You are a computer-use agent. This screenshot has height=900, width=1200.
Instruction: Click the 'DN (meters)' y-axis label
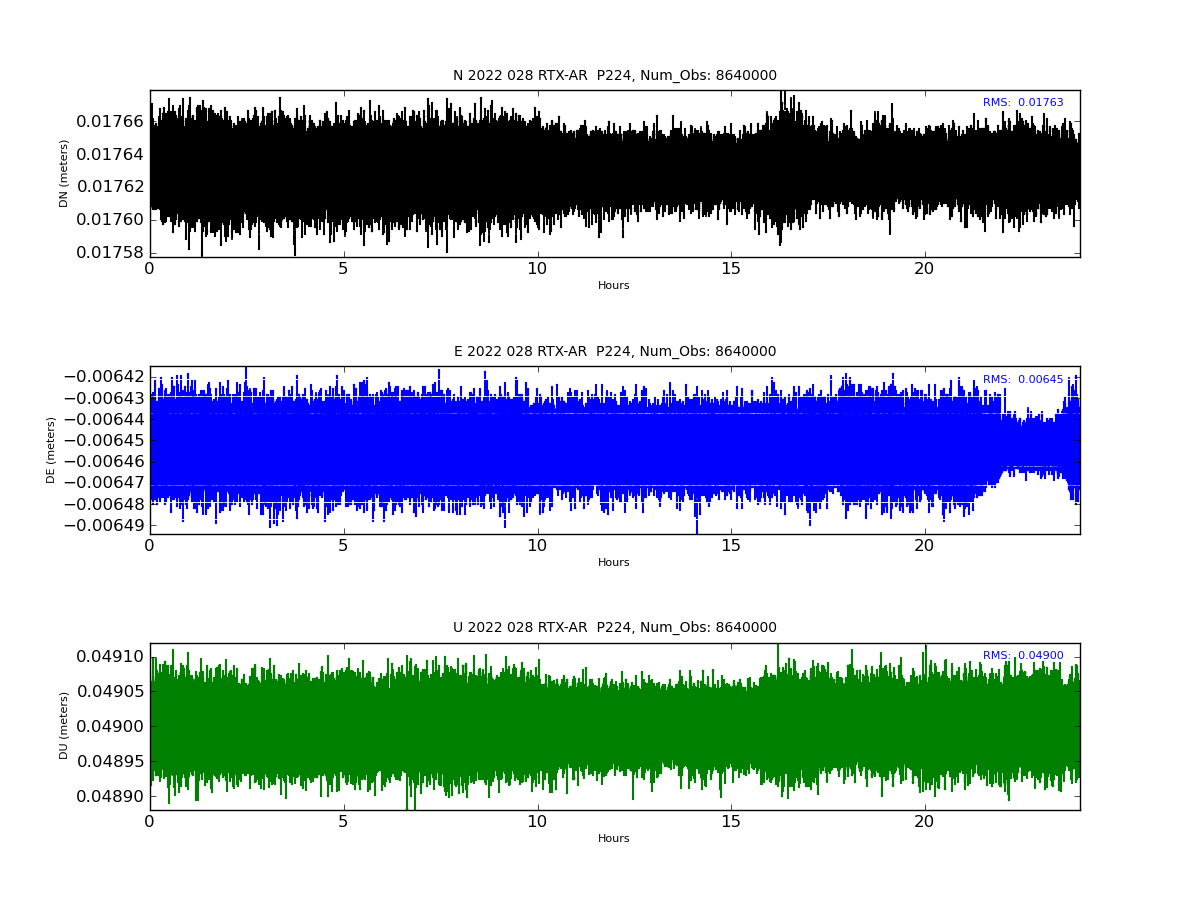64,173
